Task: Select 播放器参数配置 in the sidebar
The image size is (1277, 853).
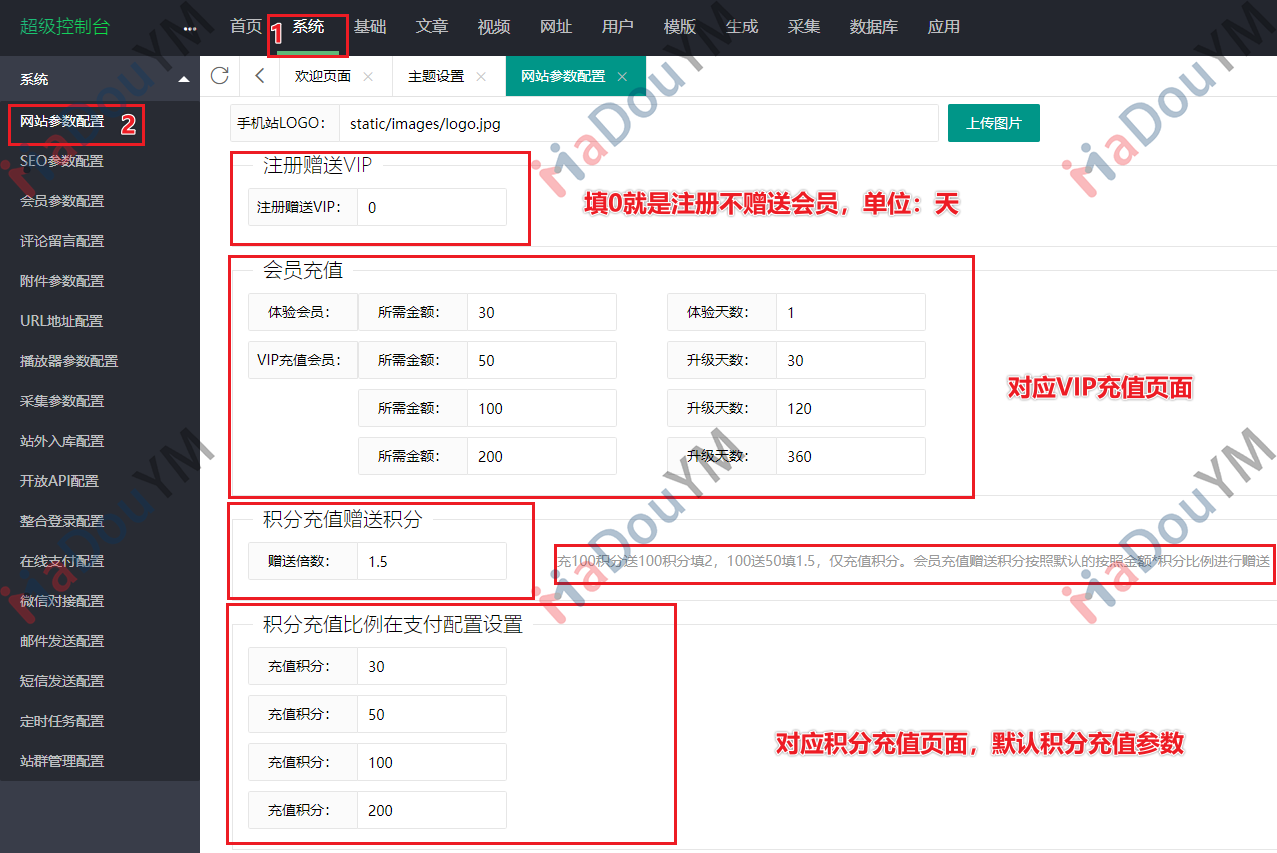Action: coord(69,361)
